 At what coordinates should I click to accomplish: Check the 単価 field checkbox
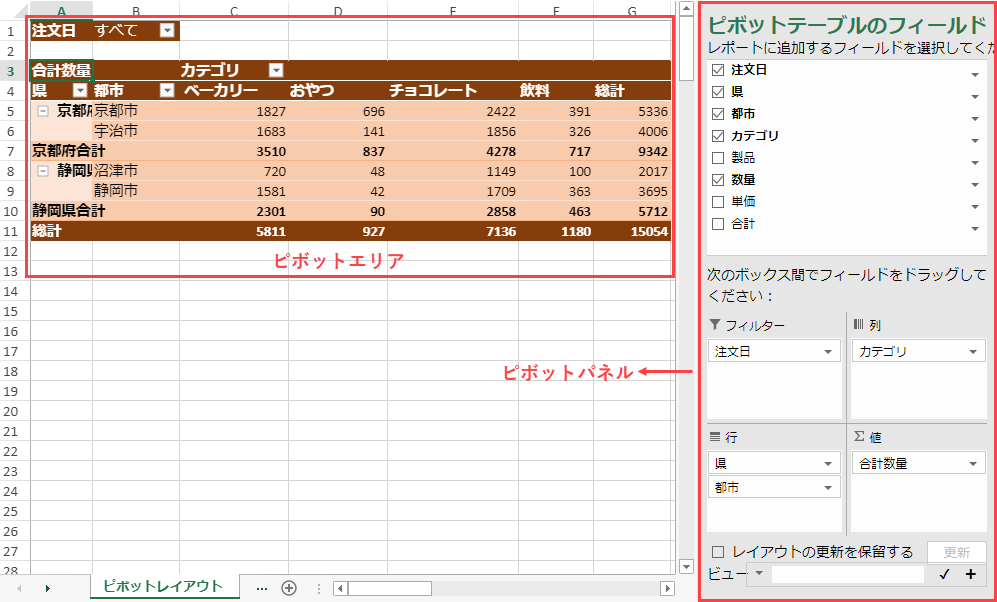[x=718, y=202]
